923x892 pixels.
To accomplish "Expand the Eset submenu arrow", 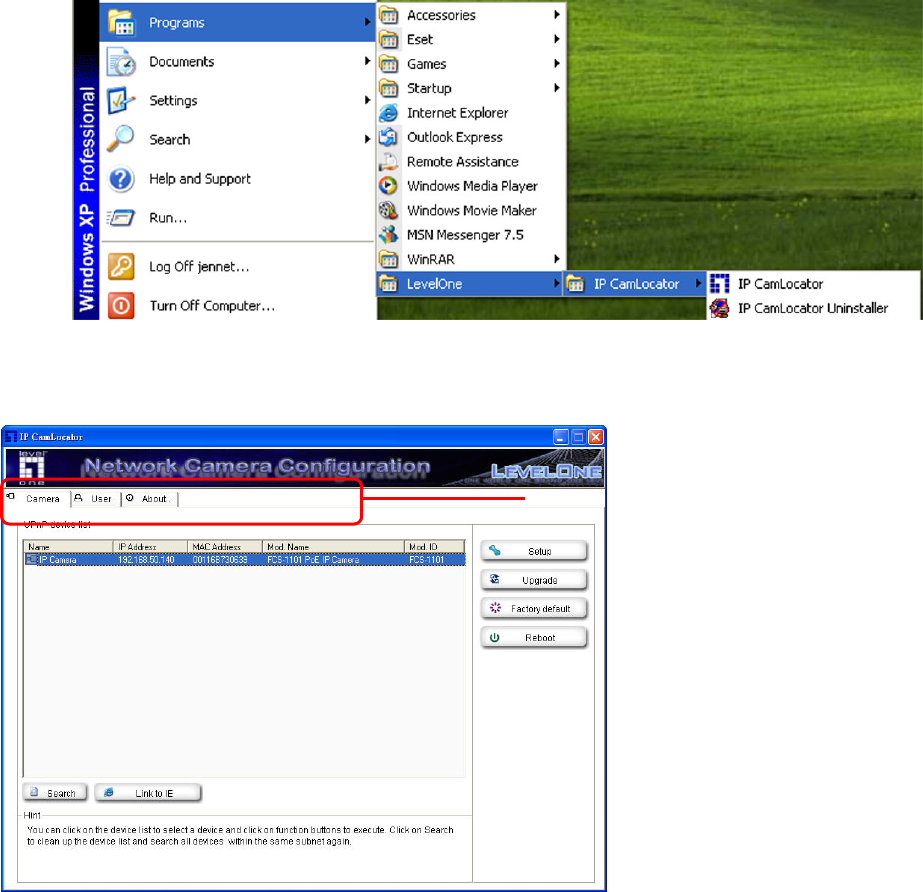I will tap(556, 39).
